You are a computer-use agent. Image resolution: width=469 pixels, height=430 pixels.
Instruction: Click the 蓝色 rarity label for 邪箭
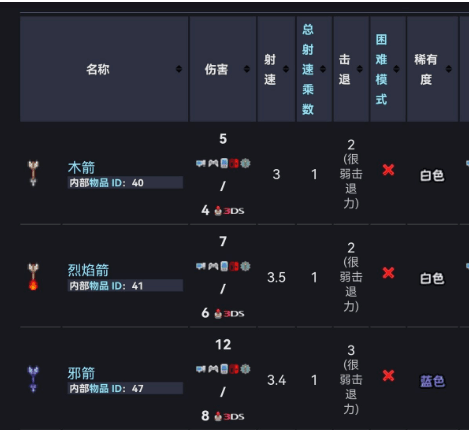pos(432,381)
